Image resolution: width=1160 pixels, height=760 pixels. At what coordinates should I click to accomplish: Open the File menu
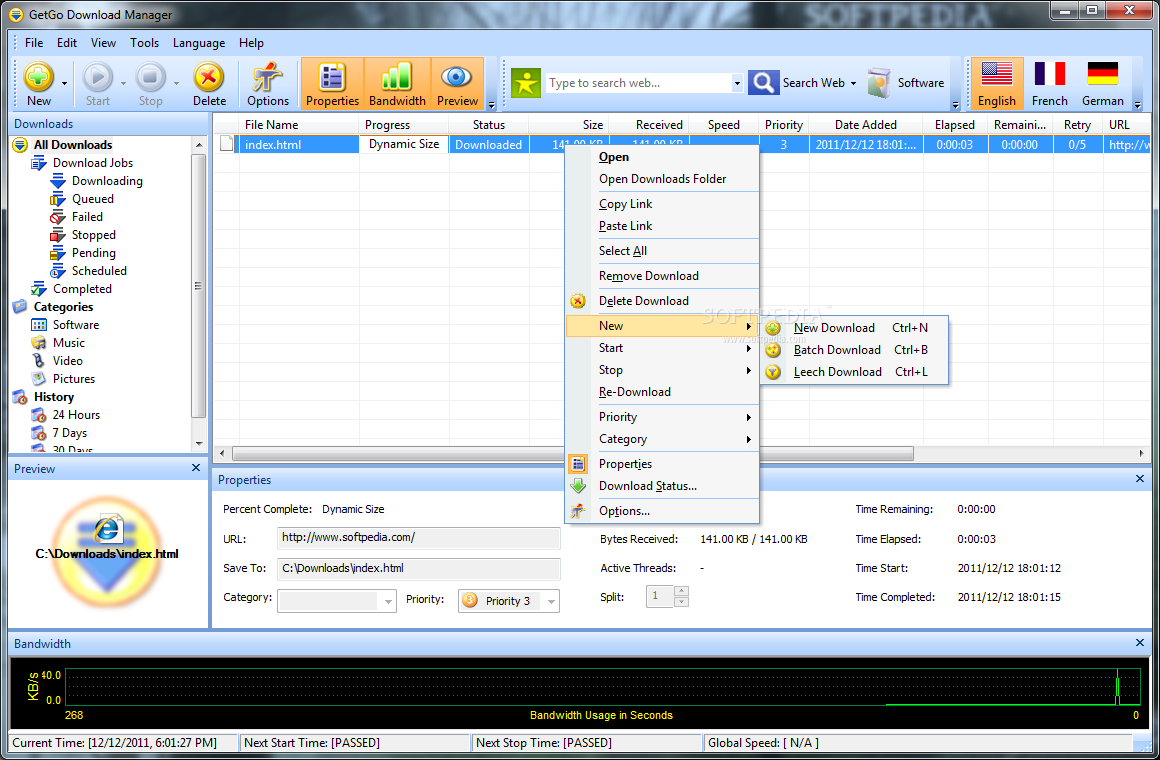[x=34, y=43]
